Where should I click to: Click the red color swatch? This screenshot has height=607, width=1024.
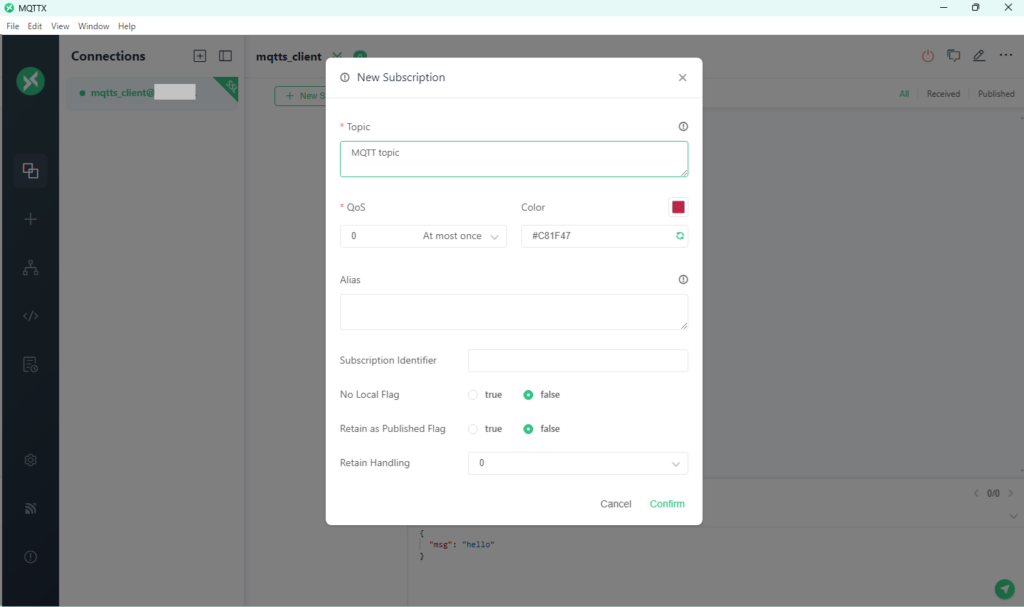[678, 207]
